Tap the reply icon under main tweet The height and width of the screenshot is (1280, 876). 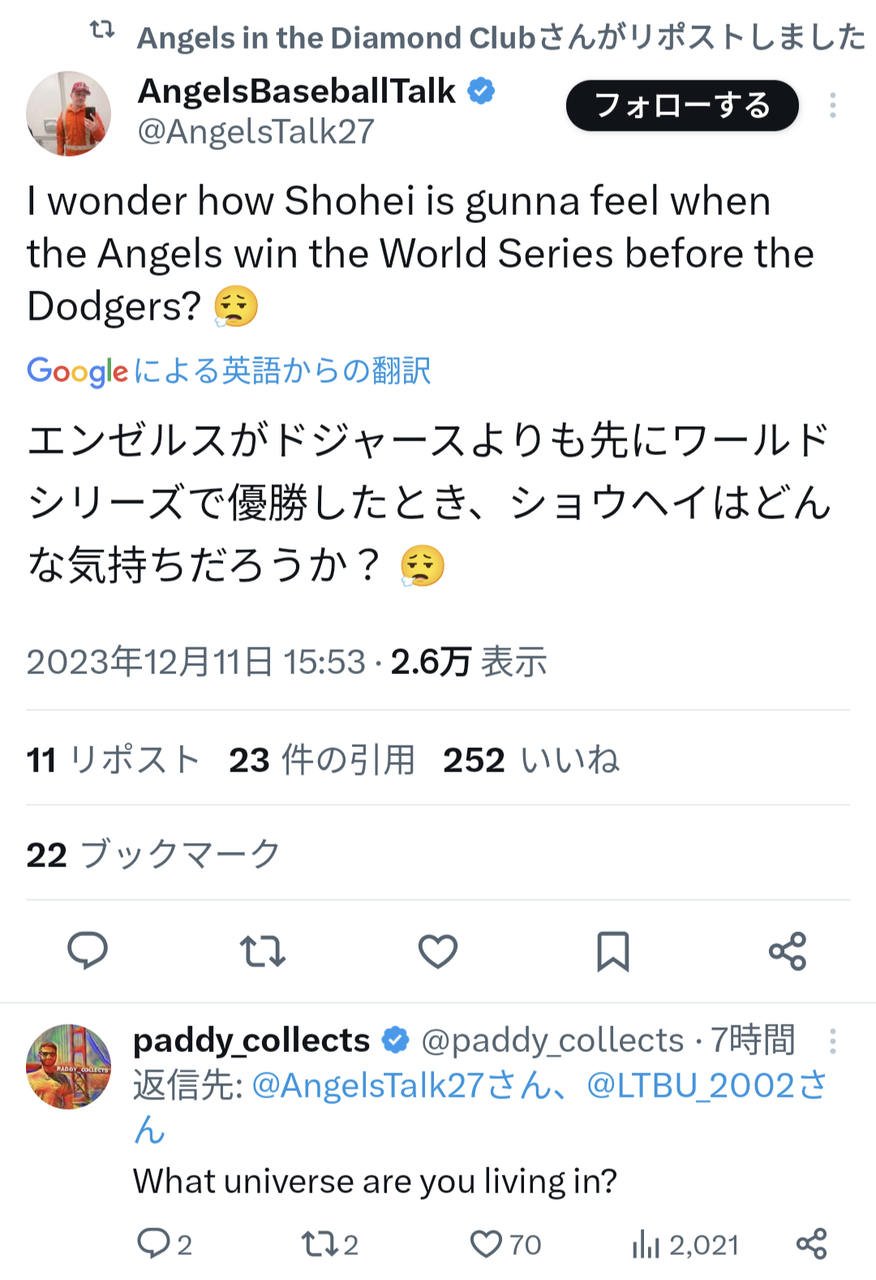(87, 950)
